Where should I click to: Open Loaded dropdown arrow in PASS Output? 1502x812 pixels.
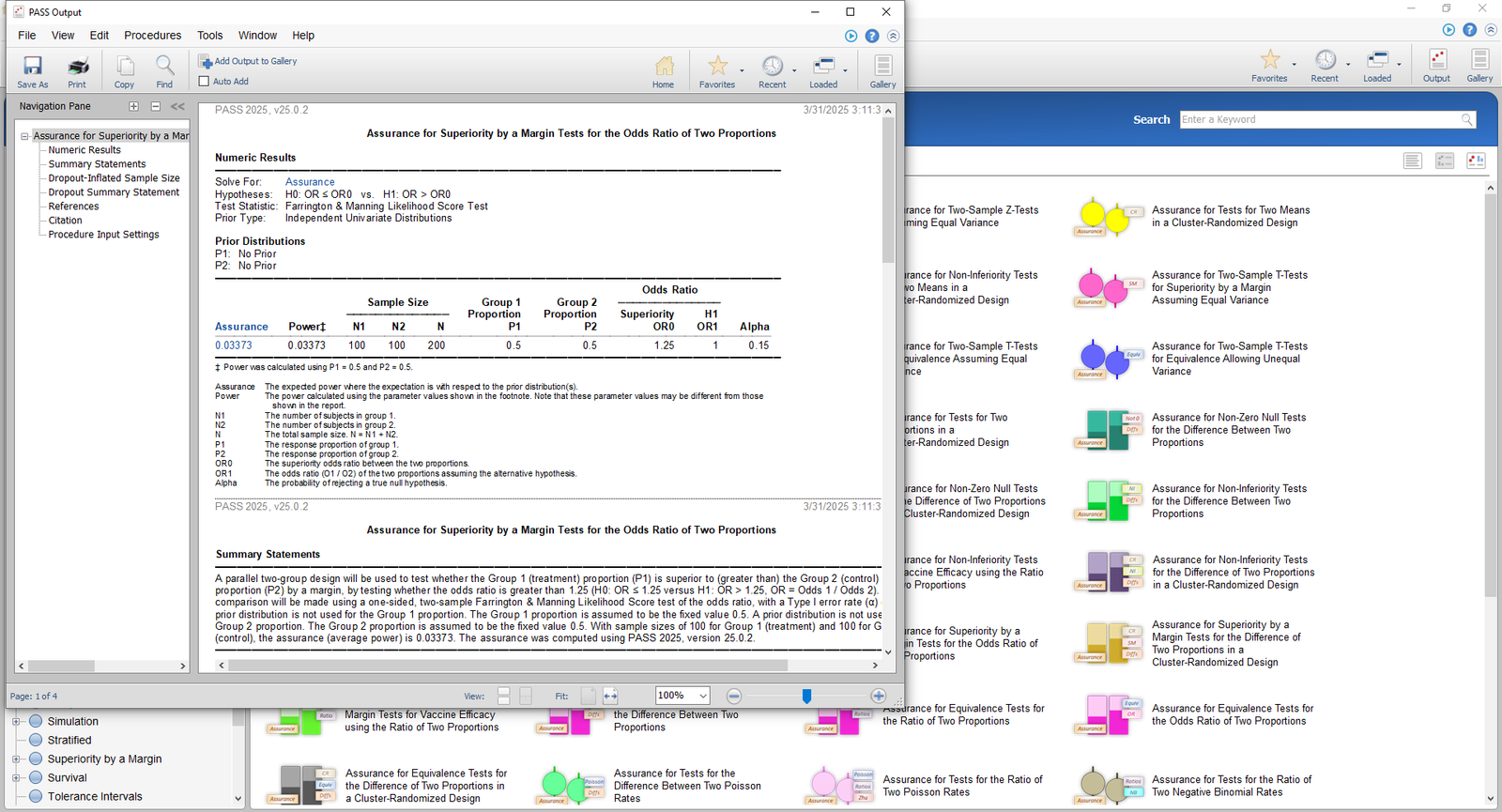[x=845, y=71]
